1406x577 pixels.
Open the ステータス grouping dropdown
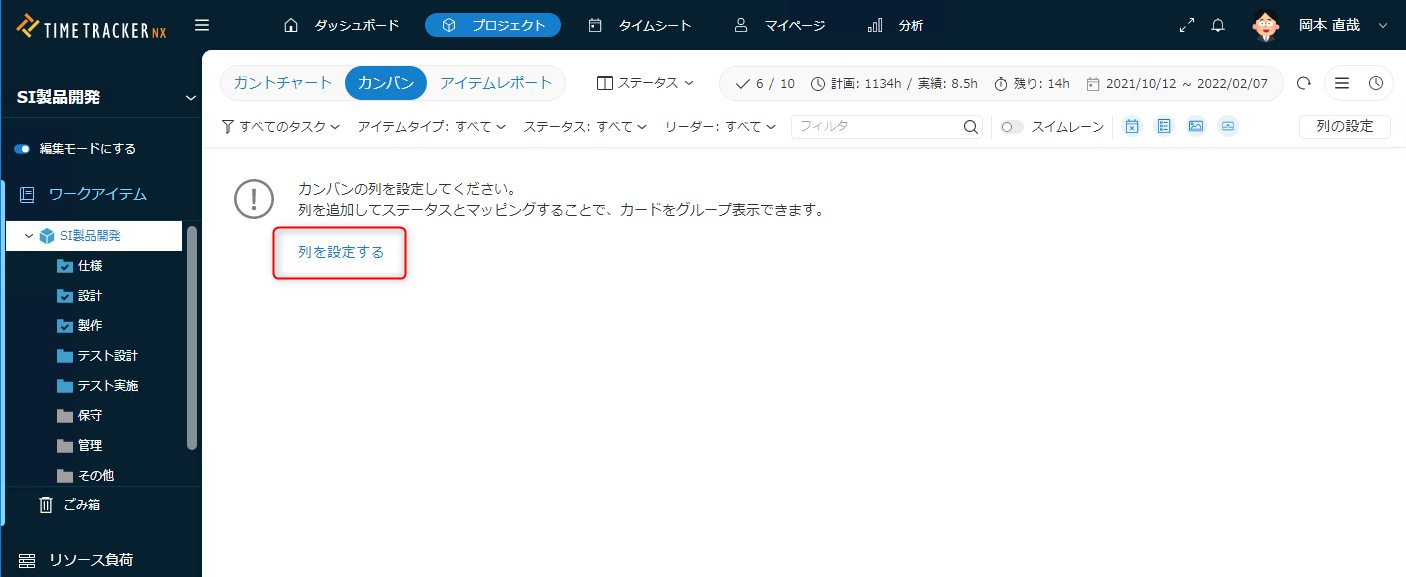coord(645,83)
